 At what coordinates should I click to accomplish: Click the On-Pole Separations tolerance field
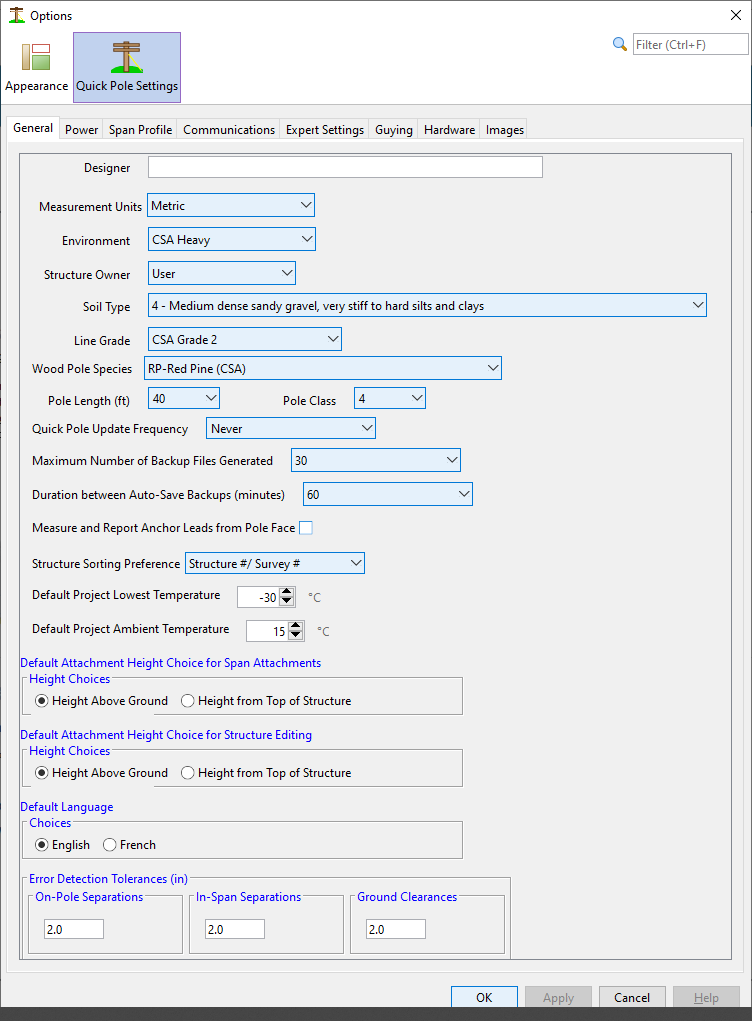tap(74, 929)
